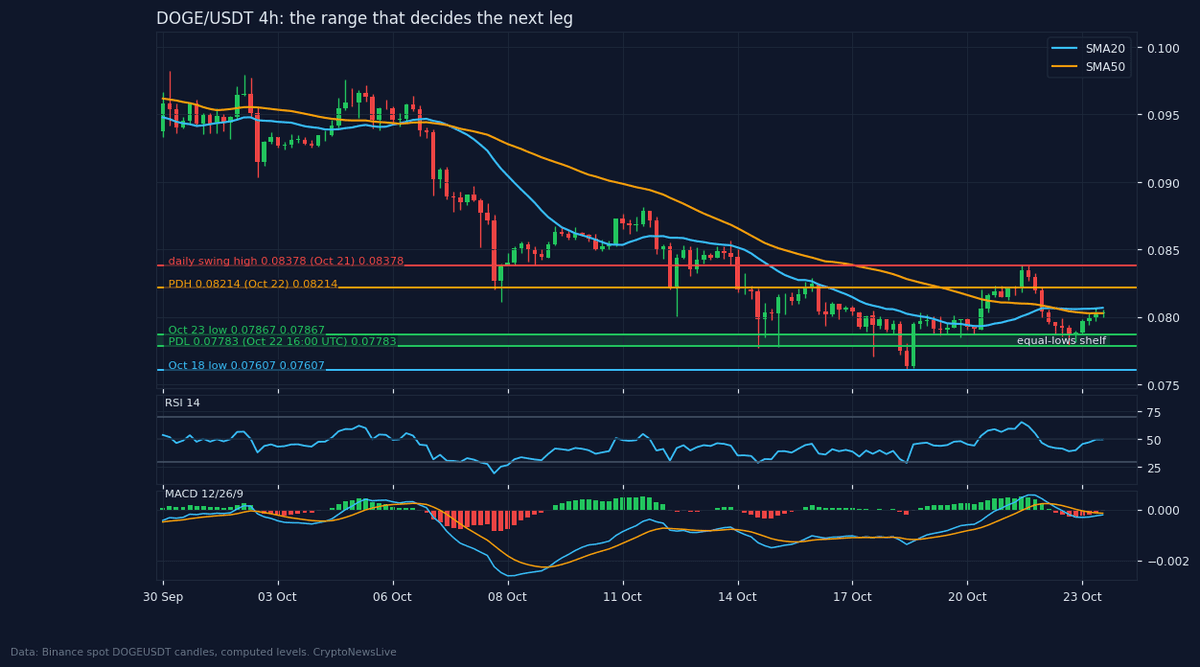Click the 06 Oct date label
Screen dimensions: 1200x667
(x=392, y=597)
